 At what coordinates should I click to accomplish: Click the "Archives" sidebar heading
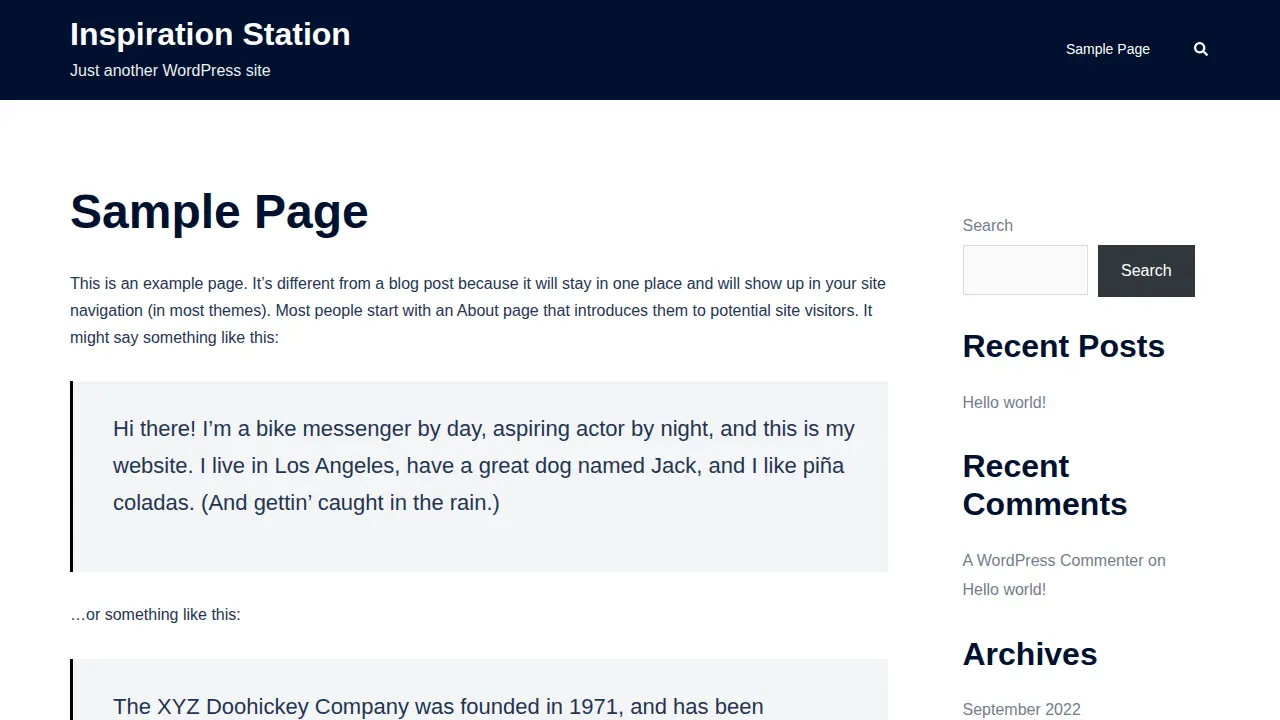[x=1030, y=654]
